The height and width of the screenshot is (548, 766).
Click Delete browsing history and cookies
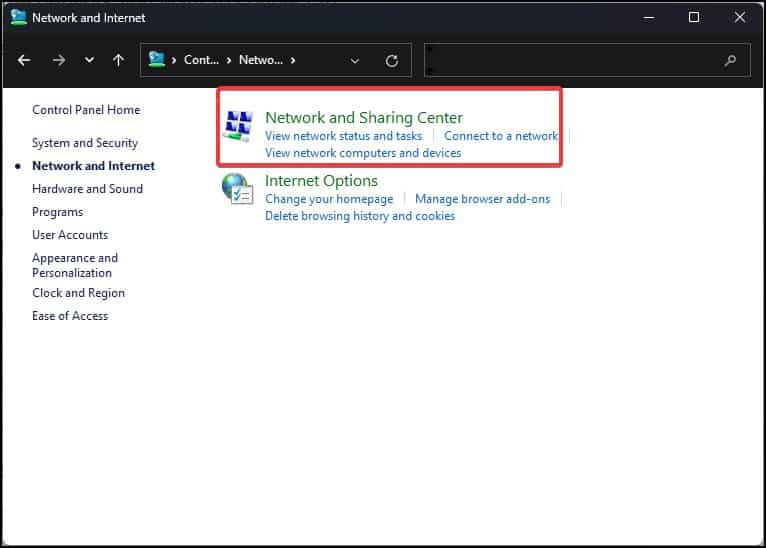pos(360,216)
